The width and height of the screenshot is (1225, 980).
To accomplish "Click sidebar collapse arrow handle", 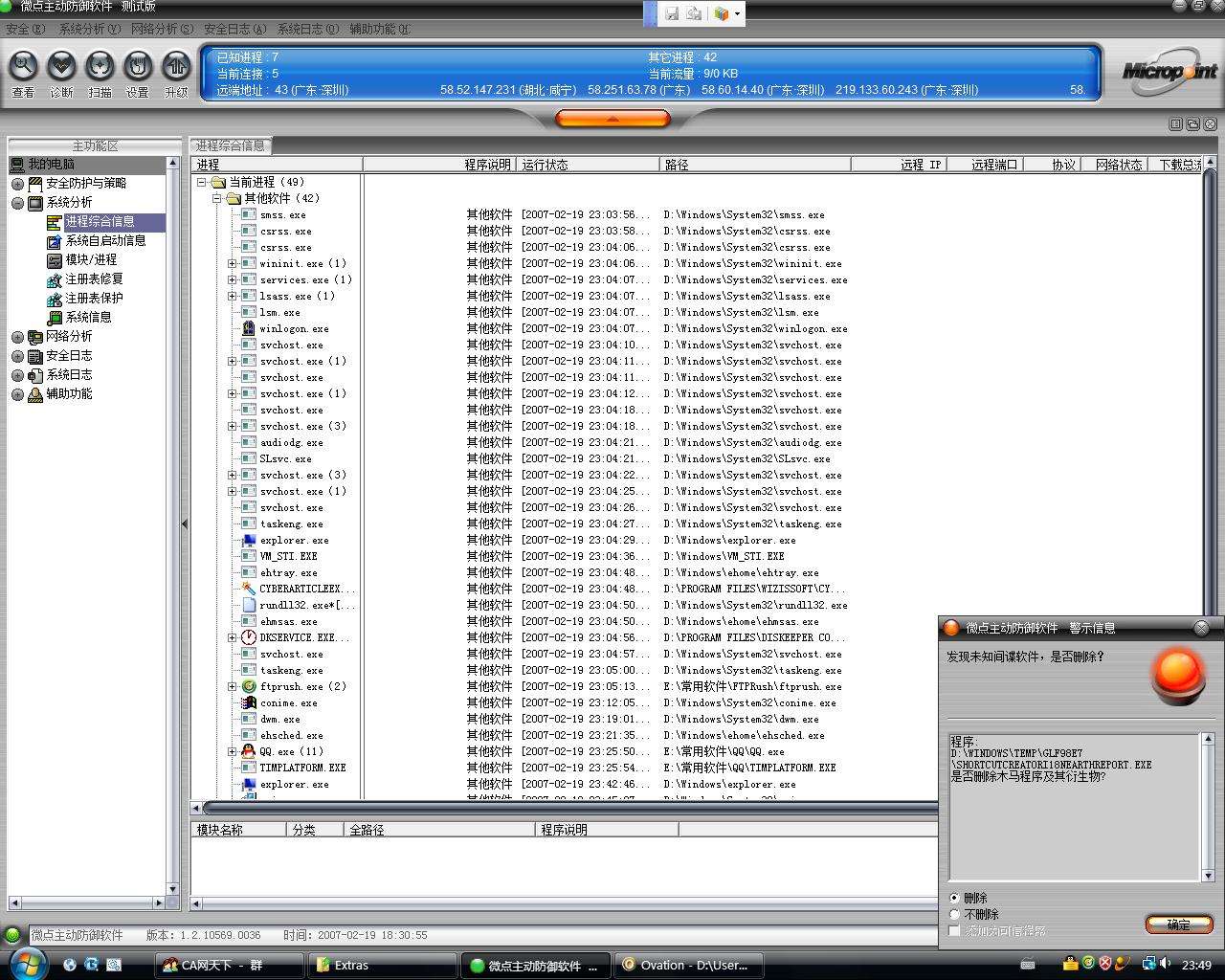I will click(x=185, y=523).
